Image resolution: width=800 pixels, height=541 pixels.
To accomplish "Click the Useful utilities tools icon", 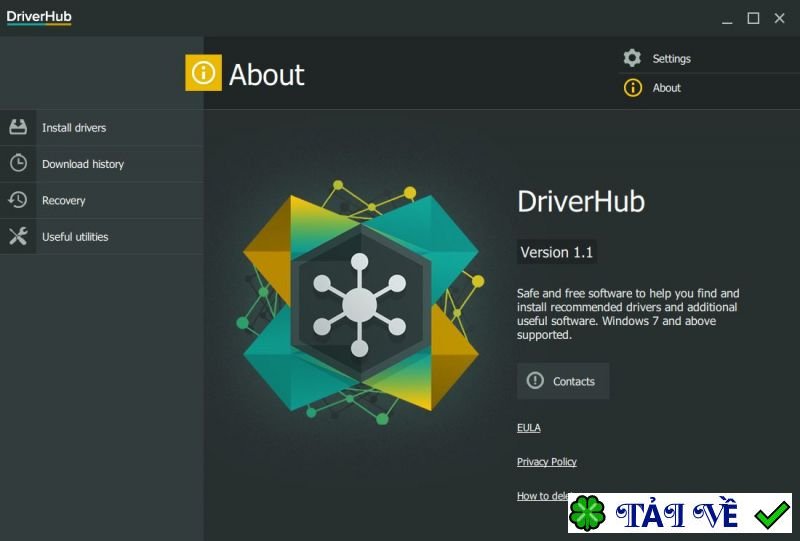I will point(18,236).
